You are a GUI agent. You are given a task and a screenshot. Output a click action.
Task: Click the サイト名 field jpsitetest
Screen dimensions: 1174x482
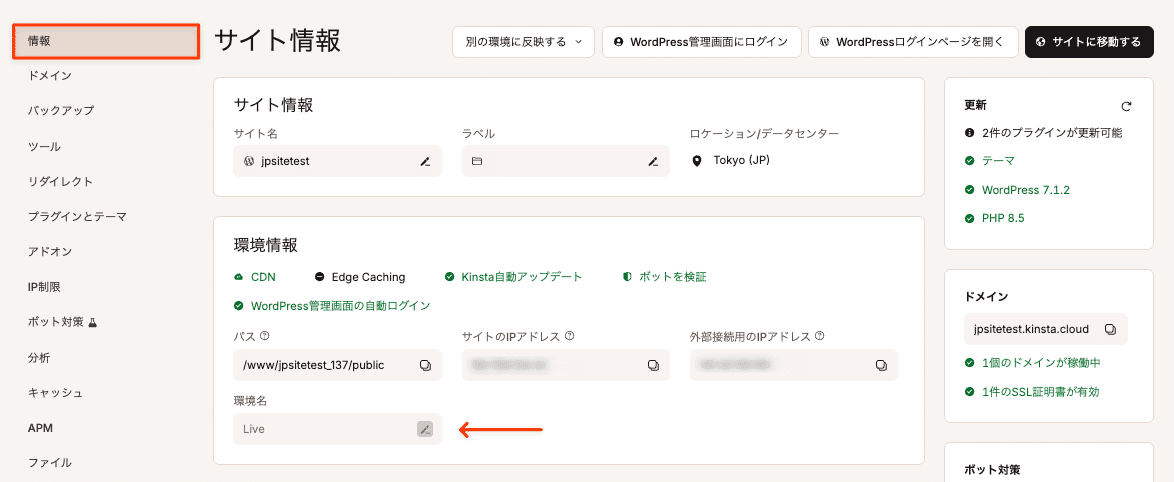pyautogui.click(x=337, y=161)
